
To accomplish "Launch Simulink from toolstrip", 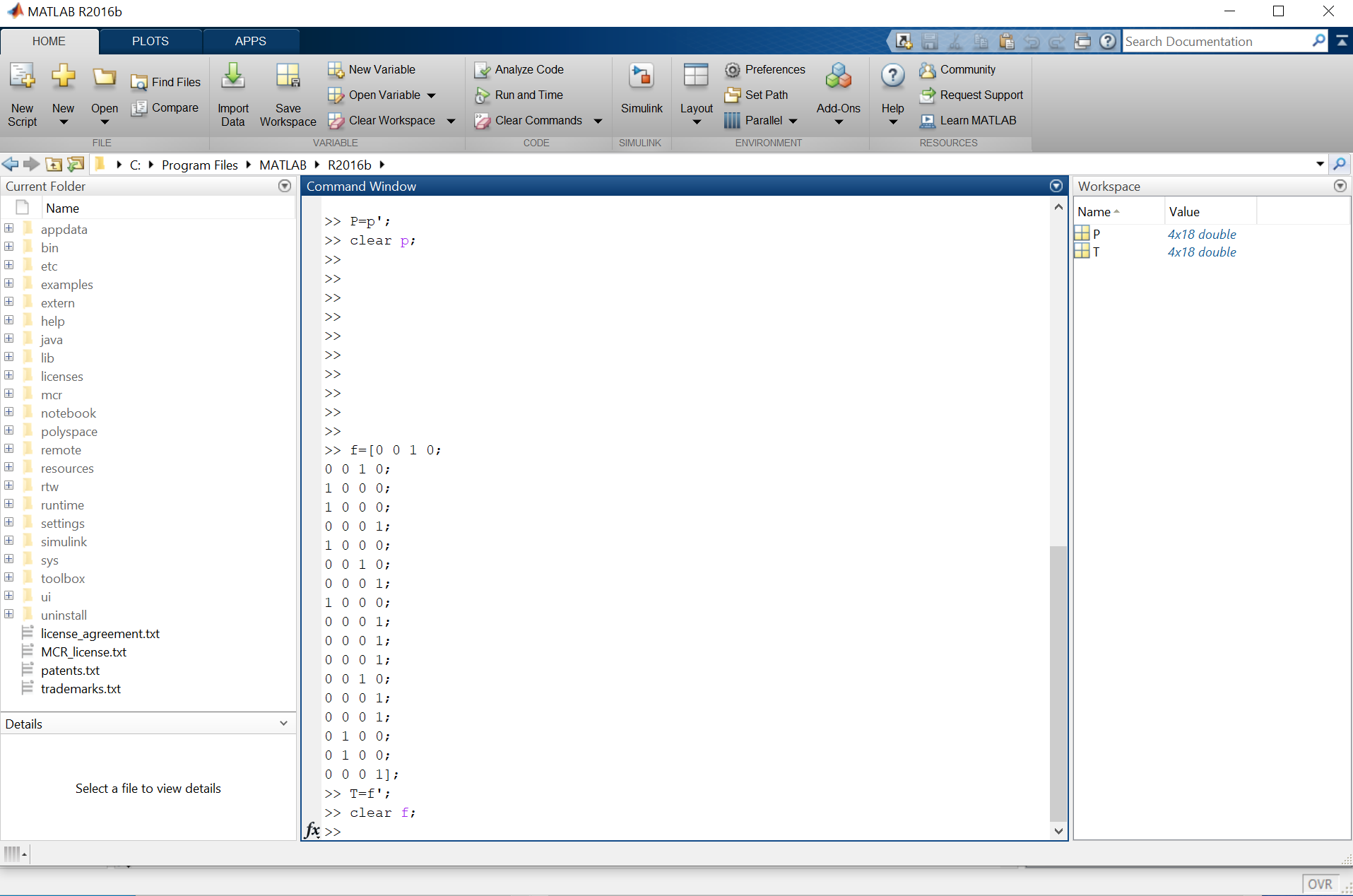I will tap(642, 88).
